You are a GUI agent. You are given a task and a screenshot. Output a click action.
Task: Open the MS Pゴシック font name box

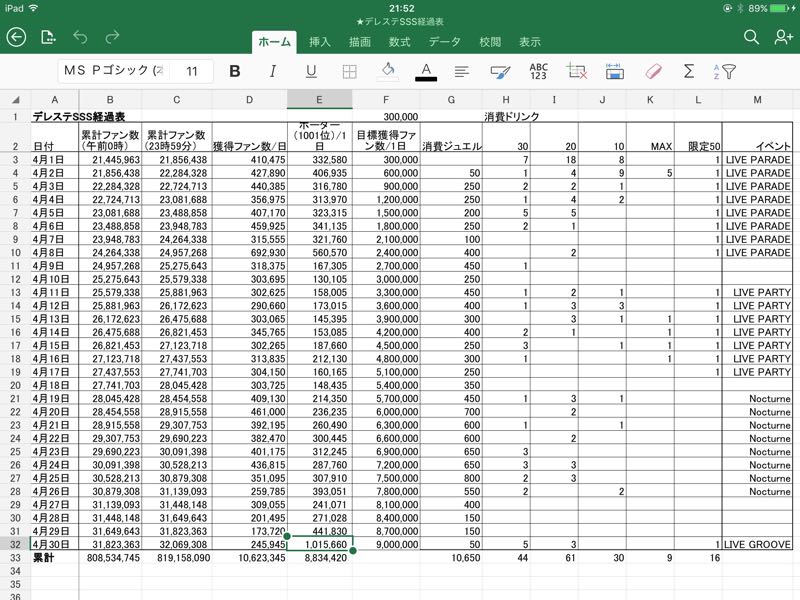113,71
